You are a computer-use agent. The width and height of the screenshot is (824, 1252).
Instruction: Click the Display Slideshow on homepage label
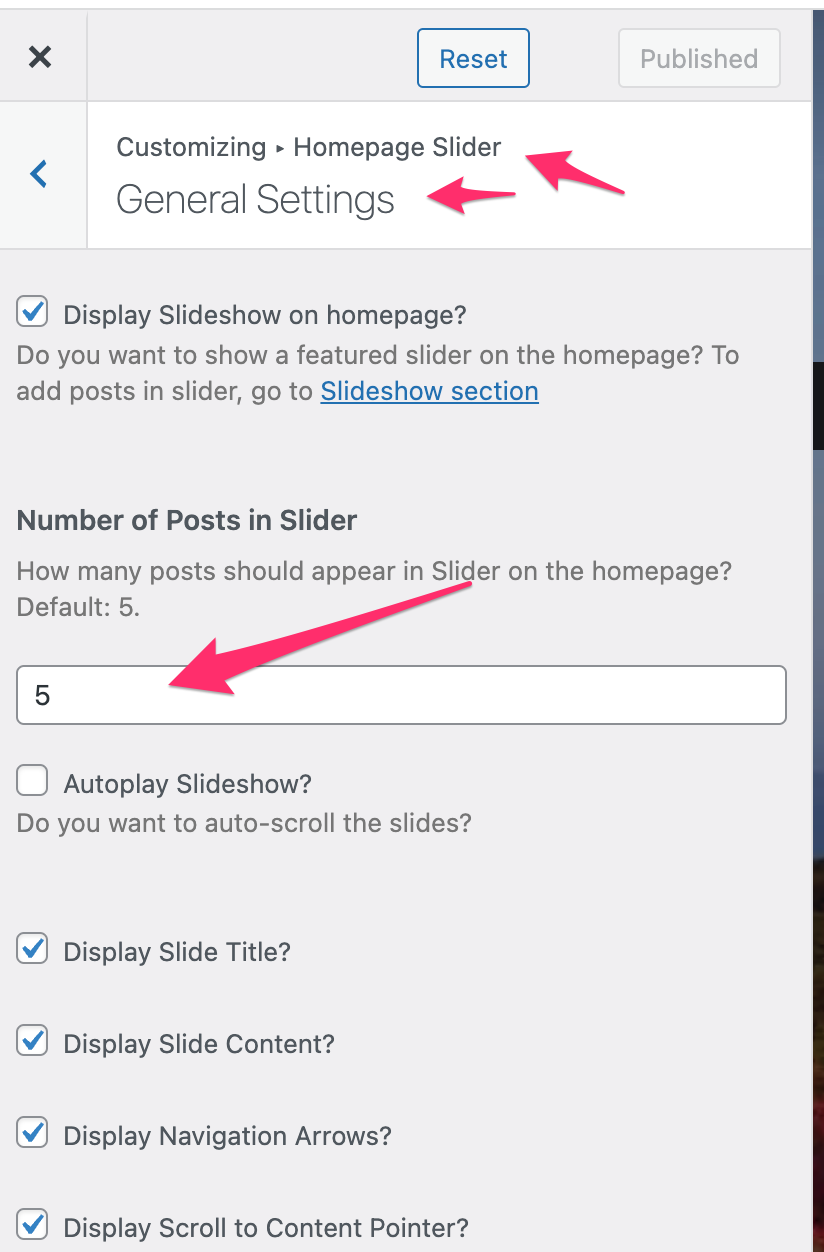pyautogui.click(x=265, y=315)
